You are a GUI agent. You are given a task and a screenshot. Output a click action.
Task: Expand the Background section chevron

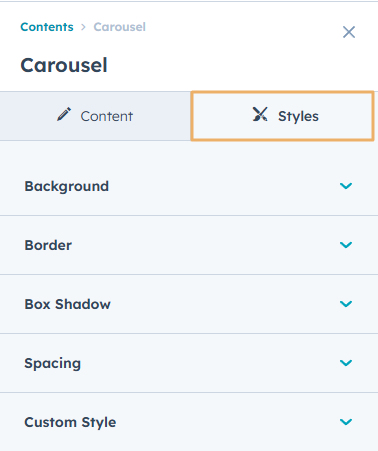pos(346,186)
